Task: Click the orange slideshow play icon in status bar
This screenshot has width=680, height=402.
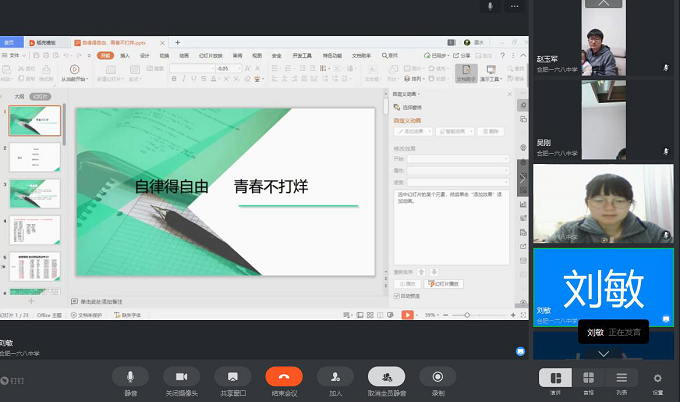Action: point(407,315)
